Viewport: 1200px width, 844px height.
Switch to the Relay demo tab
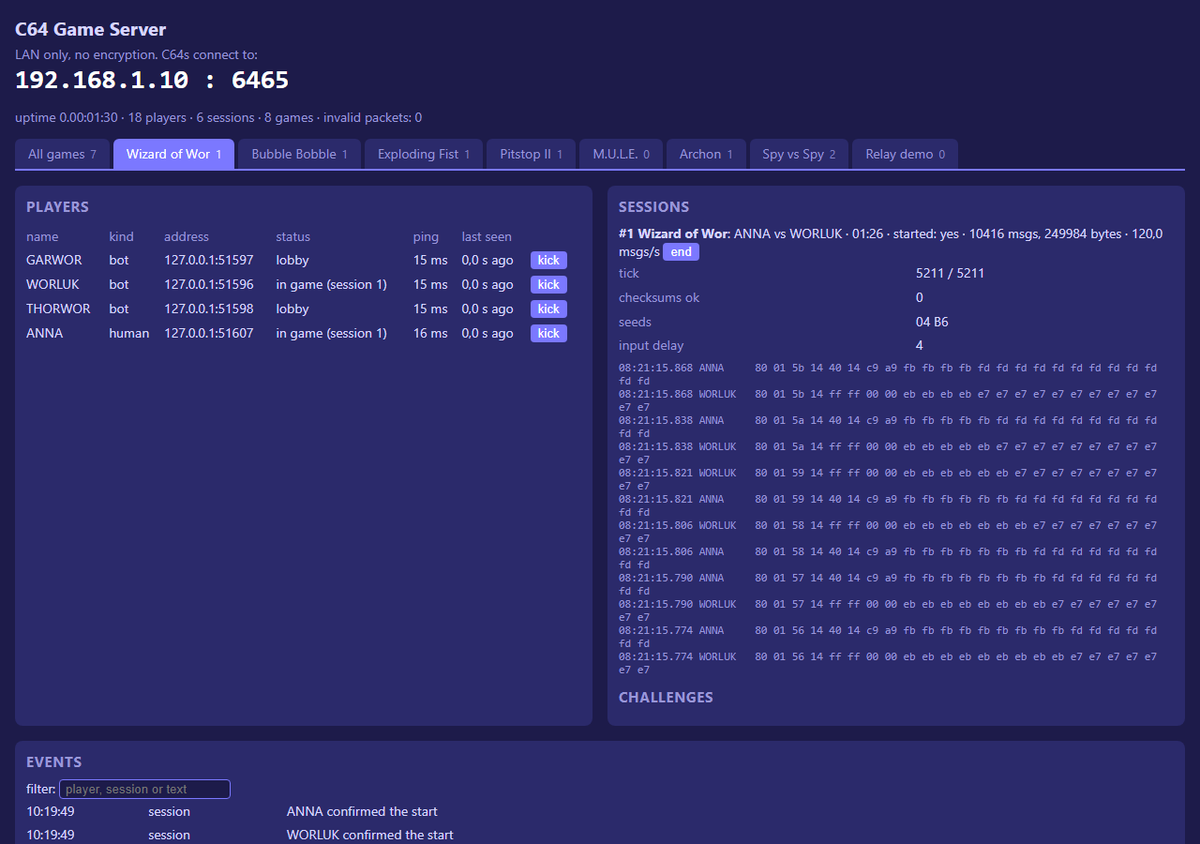[905, 154]
